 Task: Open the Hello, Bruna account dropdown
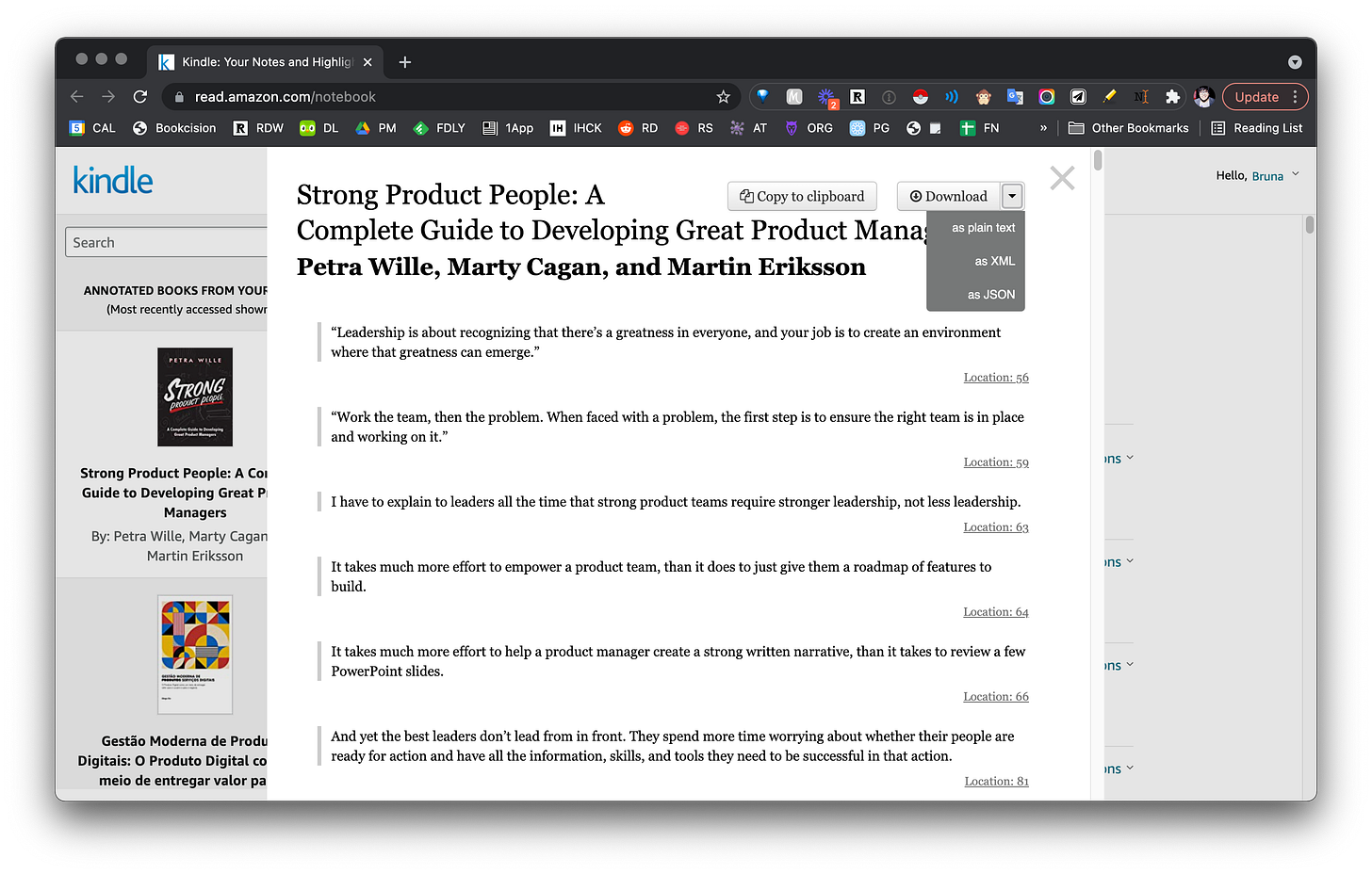pos(1257,175)
